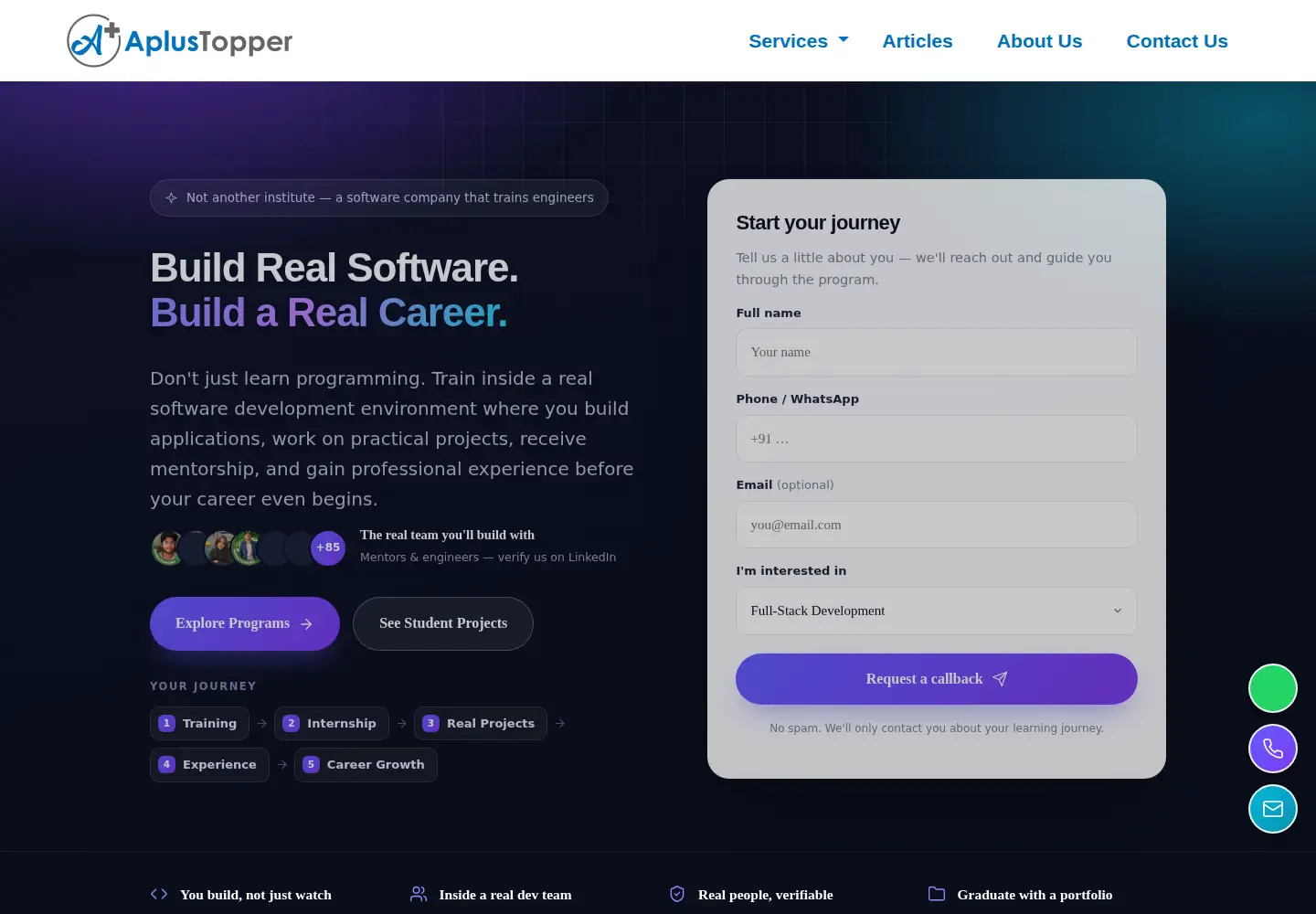Click the "Start your journey" heading
This screenshot has width=1316, height=914.
[x=818, y=223]
